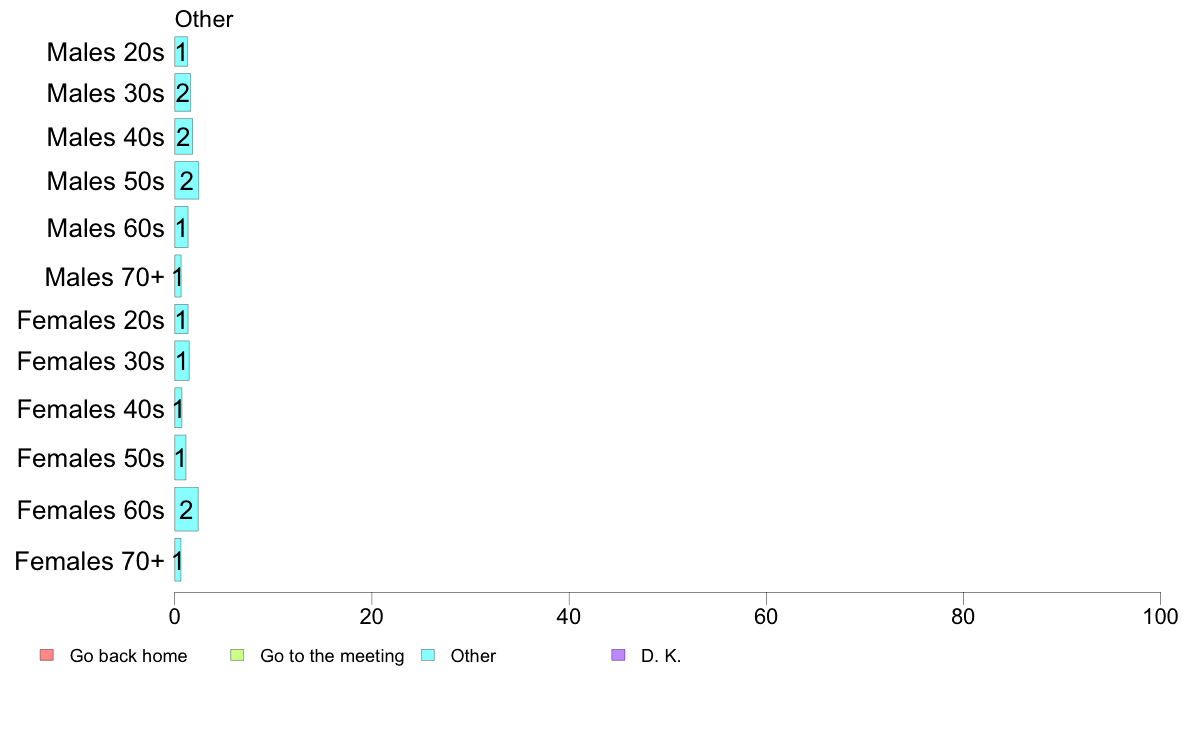This screenshot has height=736, width=1188.
Task: Click the Males 70+ bar
Action: click(178, 276)
